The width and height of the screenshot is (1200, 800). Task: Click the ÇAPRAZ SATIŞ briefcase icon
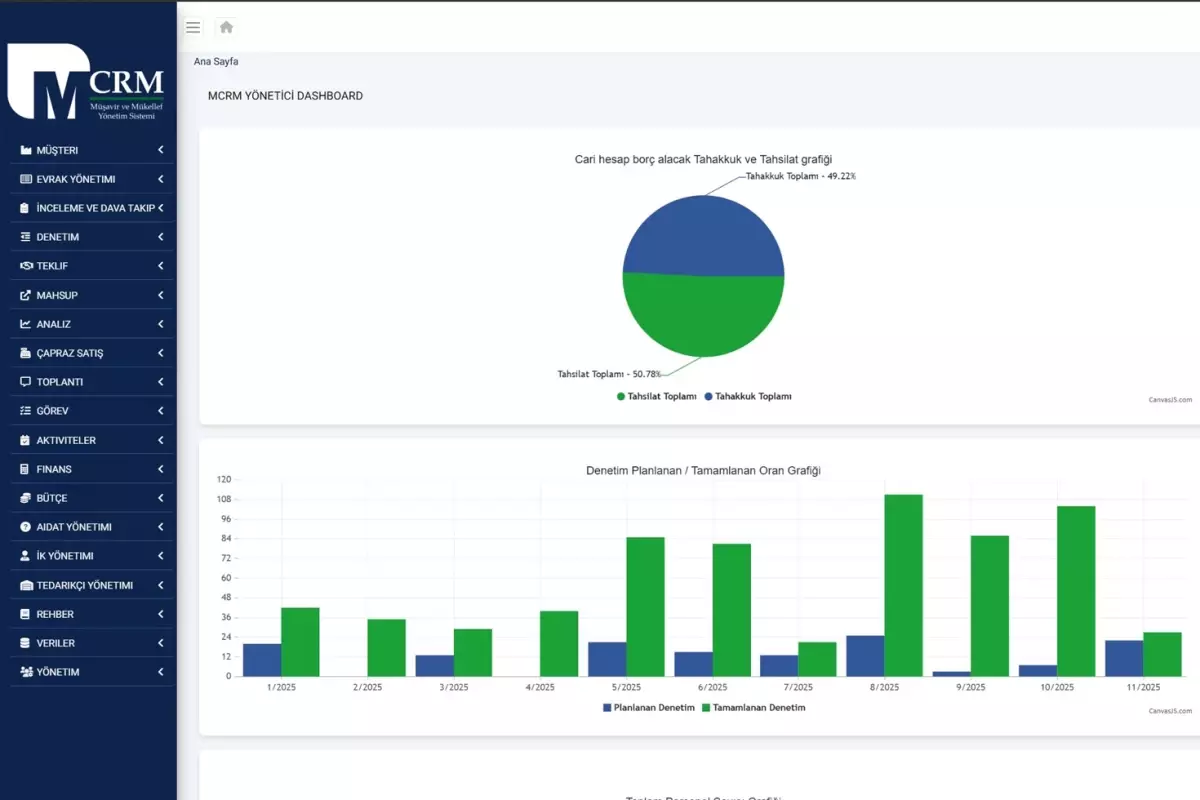26,353
